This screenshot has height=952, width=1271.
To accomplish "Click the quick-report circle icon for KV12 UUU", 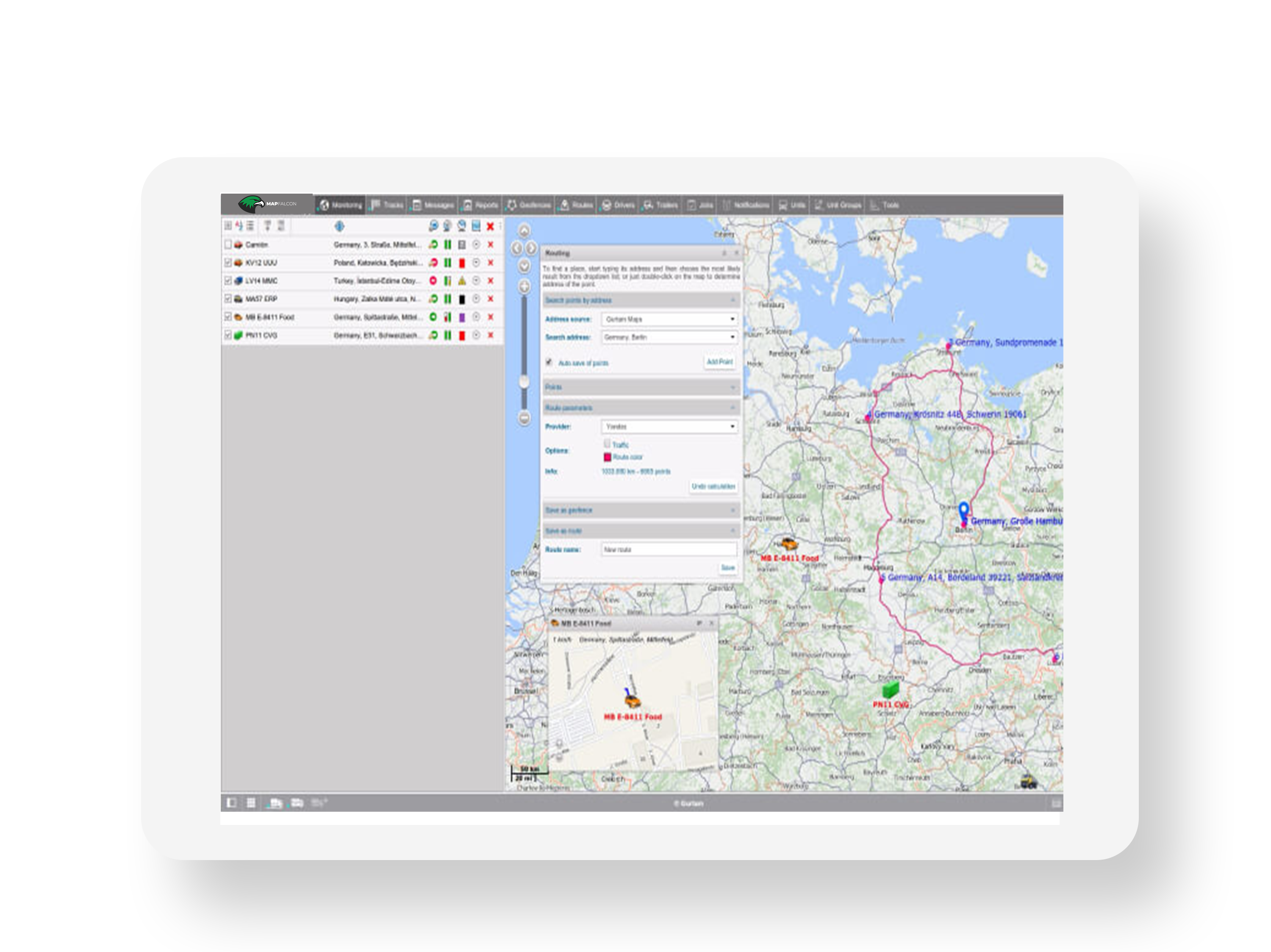I will coord(476,263).
